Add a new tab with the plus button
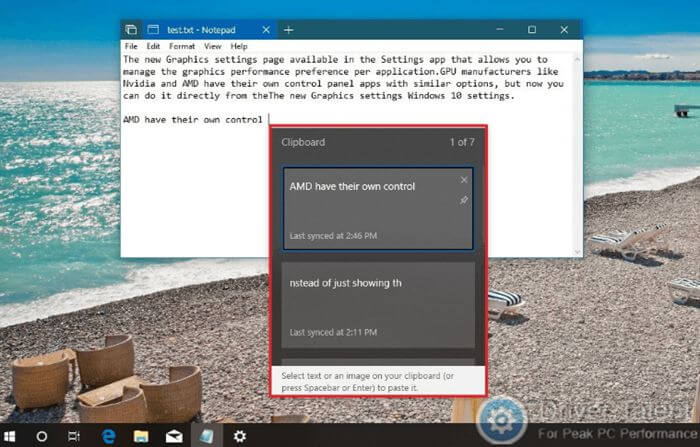Viewport: 700px width, 447px height. pyautogui.click(x=288, y=30)
